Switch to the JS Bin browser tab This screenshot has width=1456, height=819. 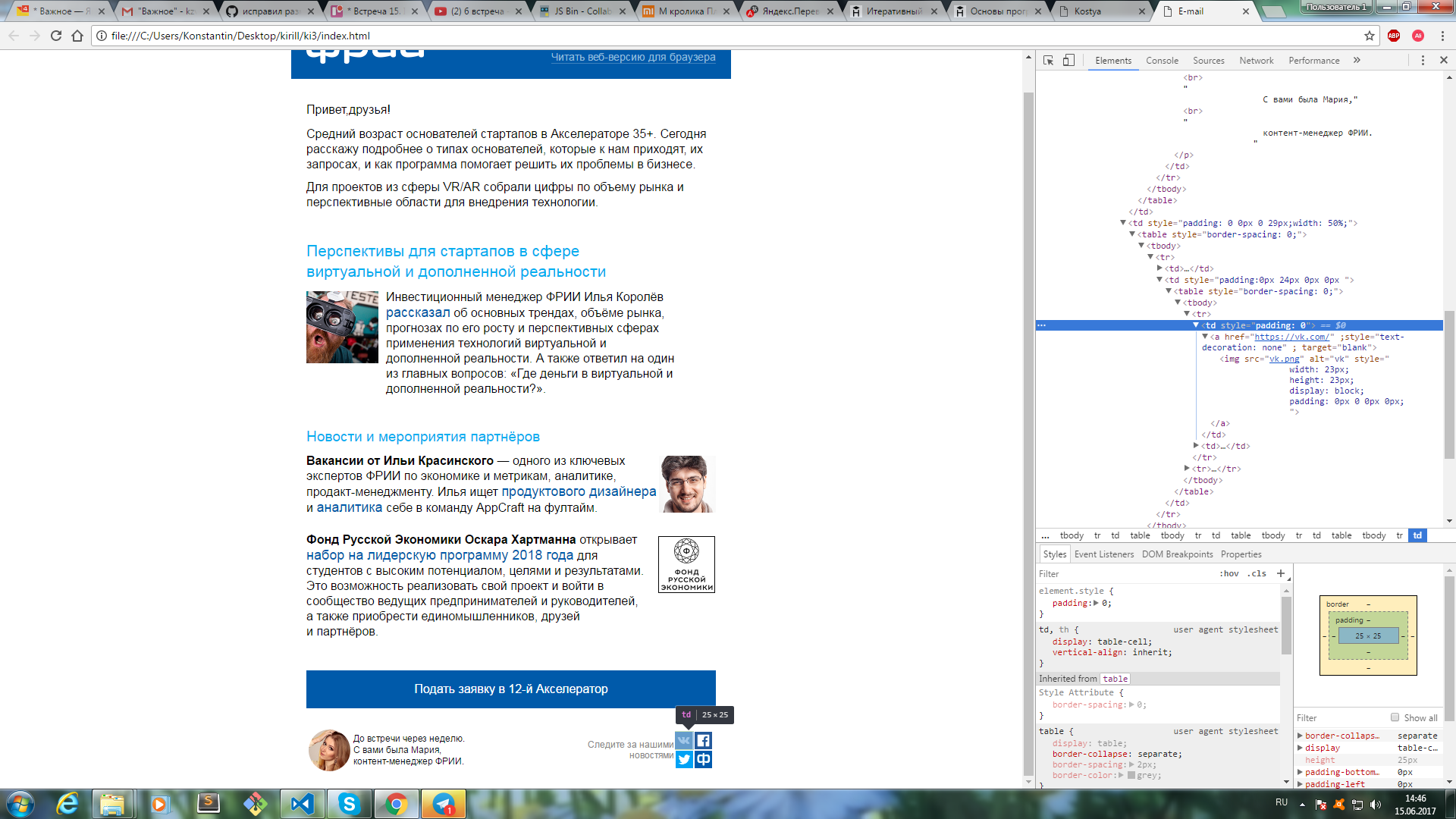[580, 11]
